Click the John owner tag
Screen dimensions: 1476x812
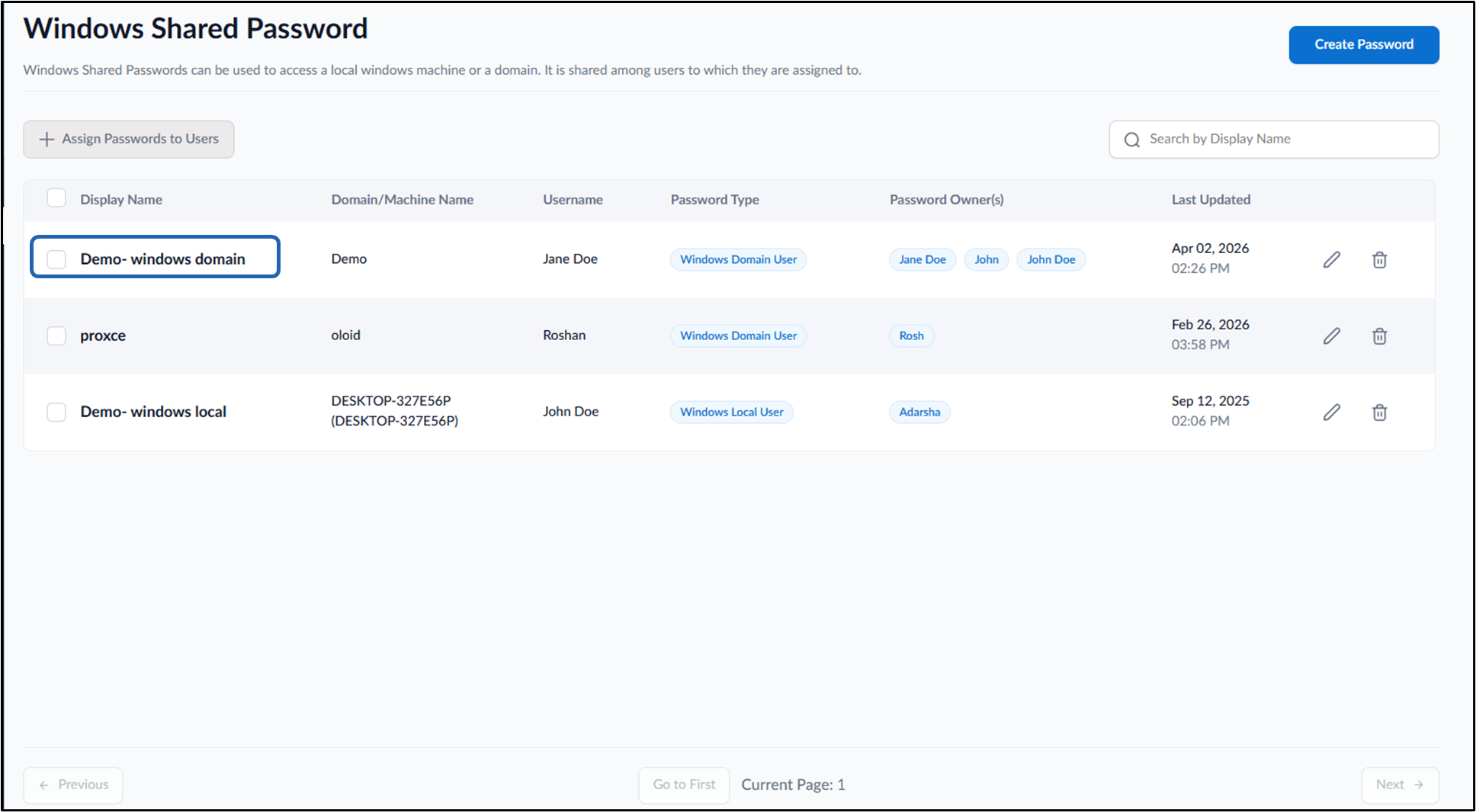point(986,259)
